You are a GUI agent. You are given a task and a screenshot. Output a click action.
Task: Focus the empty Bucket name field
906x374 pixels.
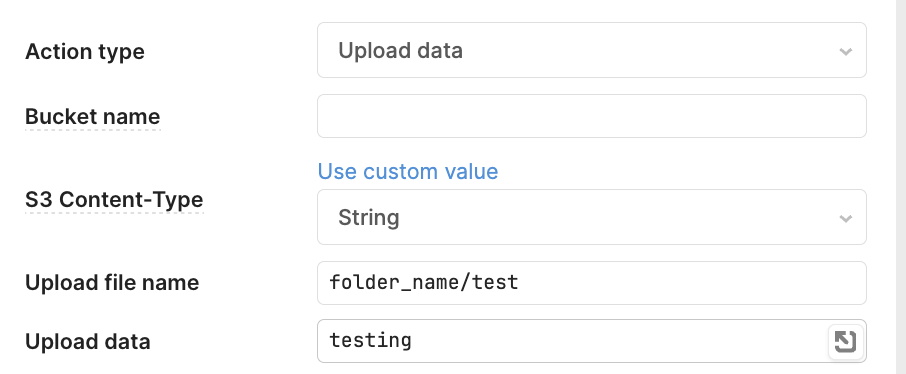coord(592,116)
